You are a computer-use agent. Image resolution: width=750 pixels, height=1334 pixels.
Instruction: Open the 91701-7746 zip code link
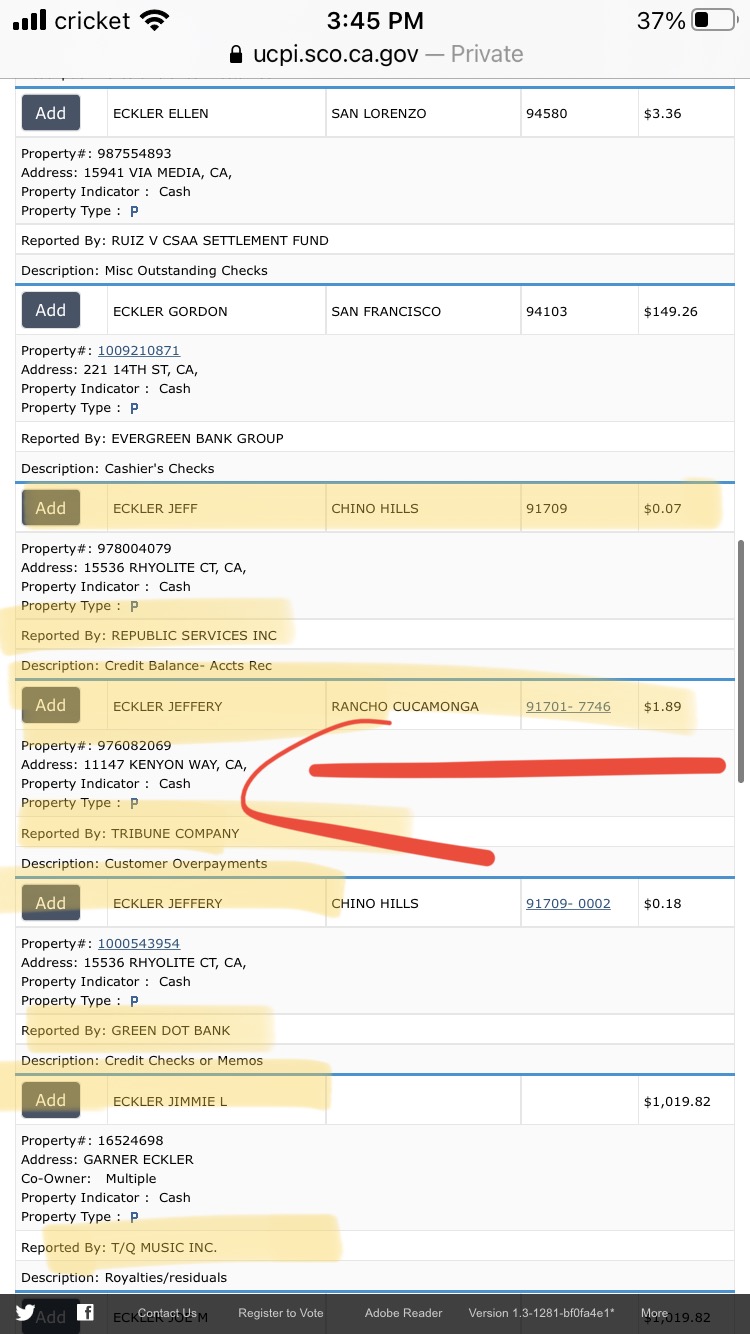(x=568, y=706)
